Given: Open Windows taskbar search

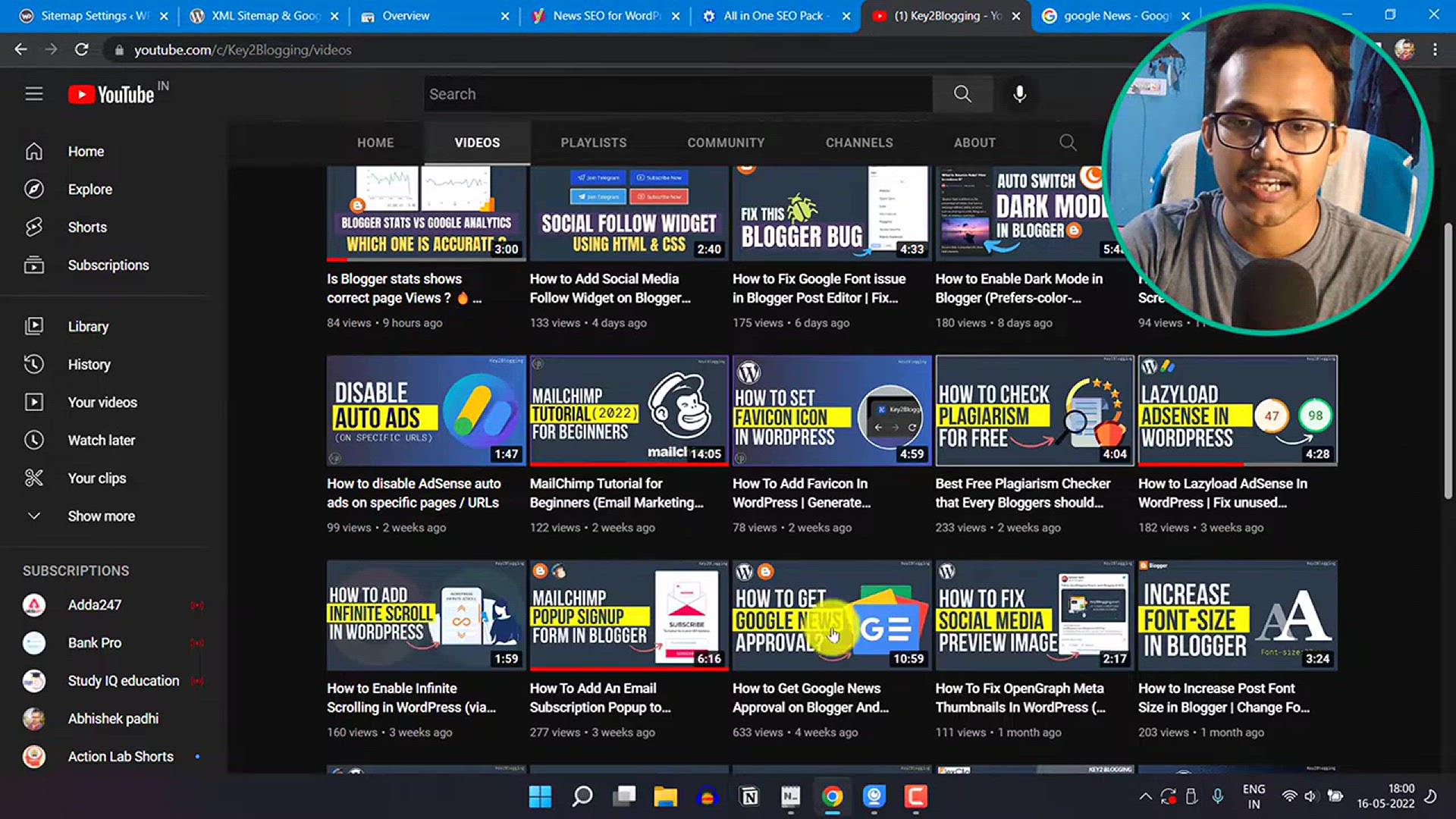Looking at the screenshot, I should (x=582, y=796).
